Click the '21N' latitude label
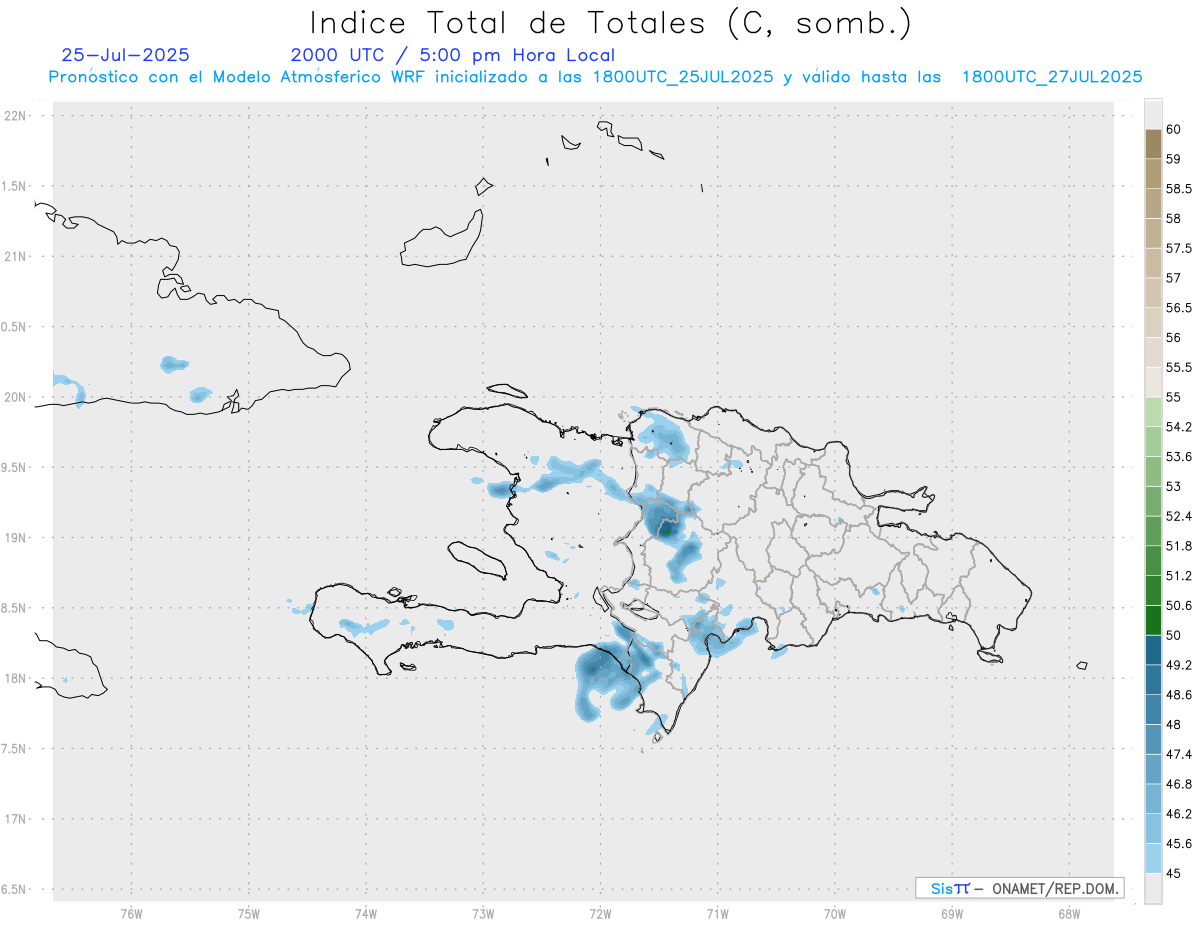Viewport: 1200px width, 927px height. click(17, 257)
